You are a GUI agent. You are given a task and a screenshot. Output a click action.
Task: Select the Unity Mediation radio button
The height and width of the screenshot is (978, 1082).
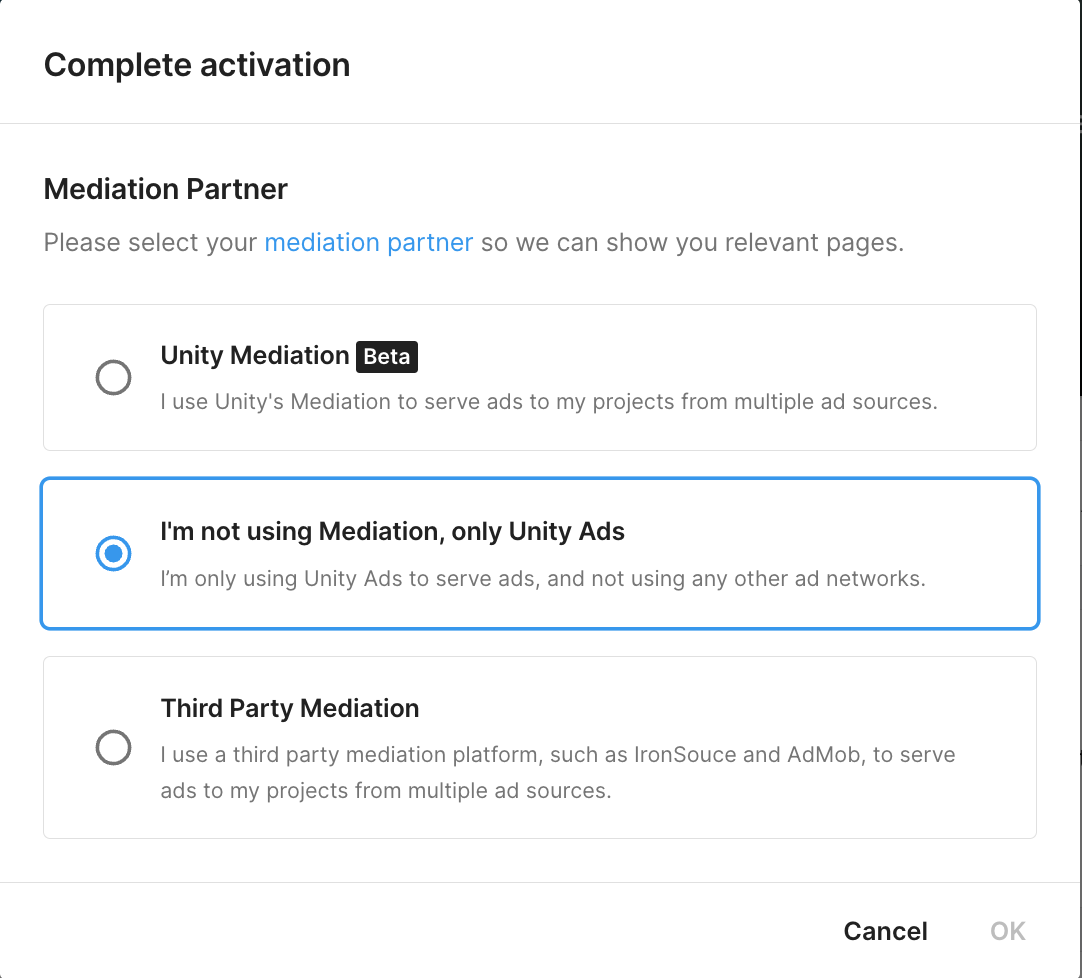pos(113,378)
